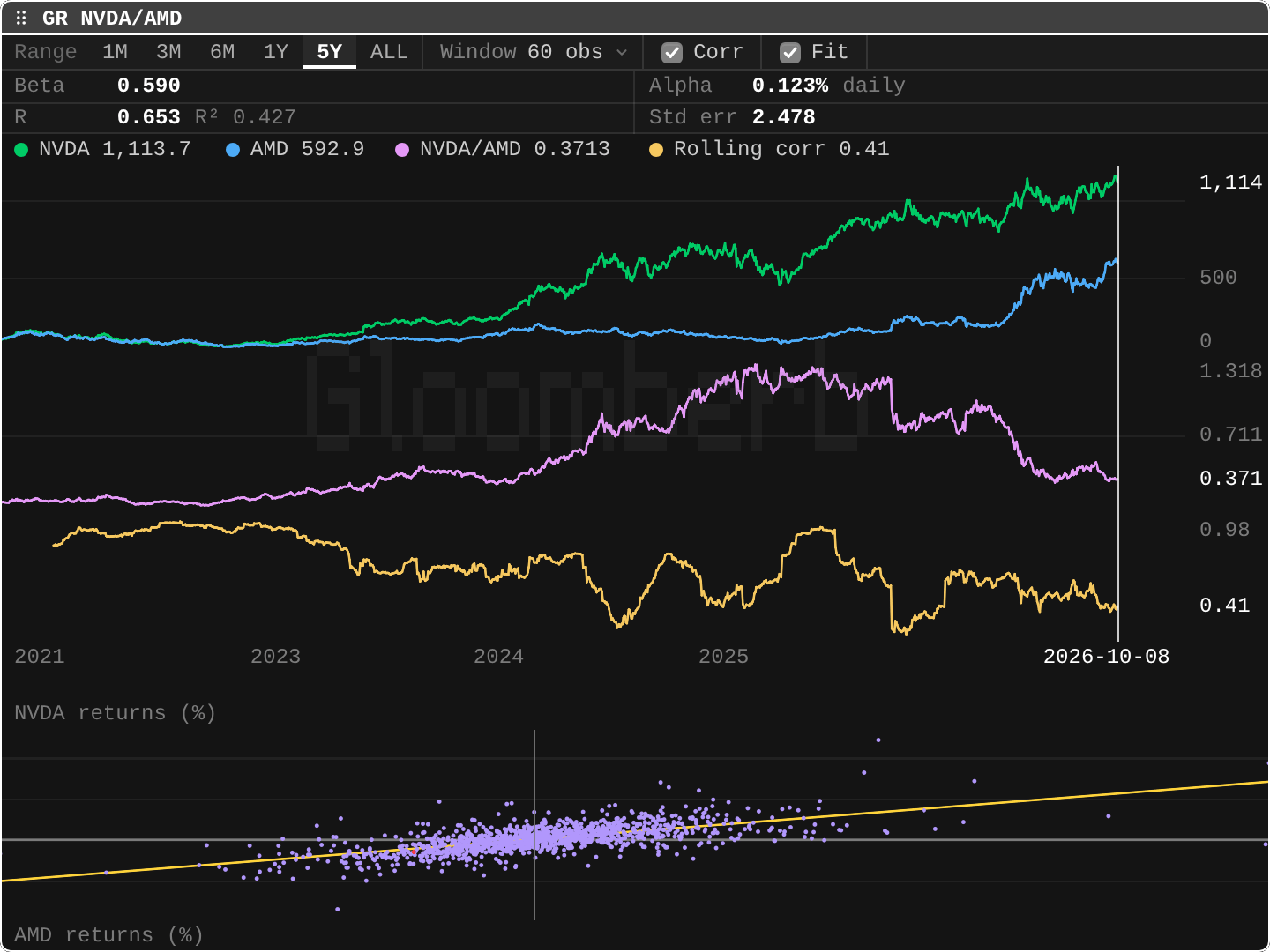
Task: Click the 0.98 correlation axis label
Action: 1225,530
